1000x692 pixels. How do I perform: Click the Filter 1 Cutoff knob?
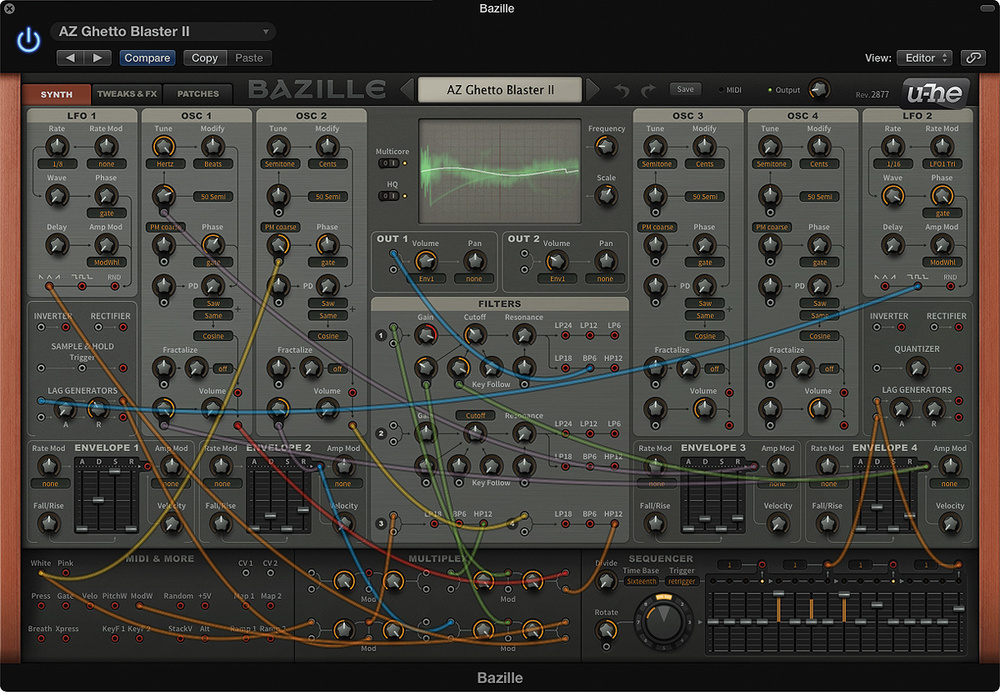tap(474, 334)
